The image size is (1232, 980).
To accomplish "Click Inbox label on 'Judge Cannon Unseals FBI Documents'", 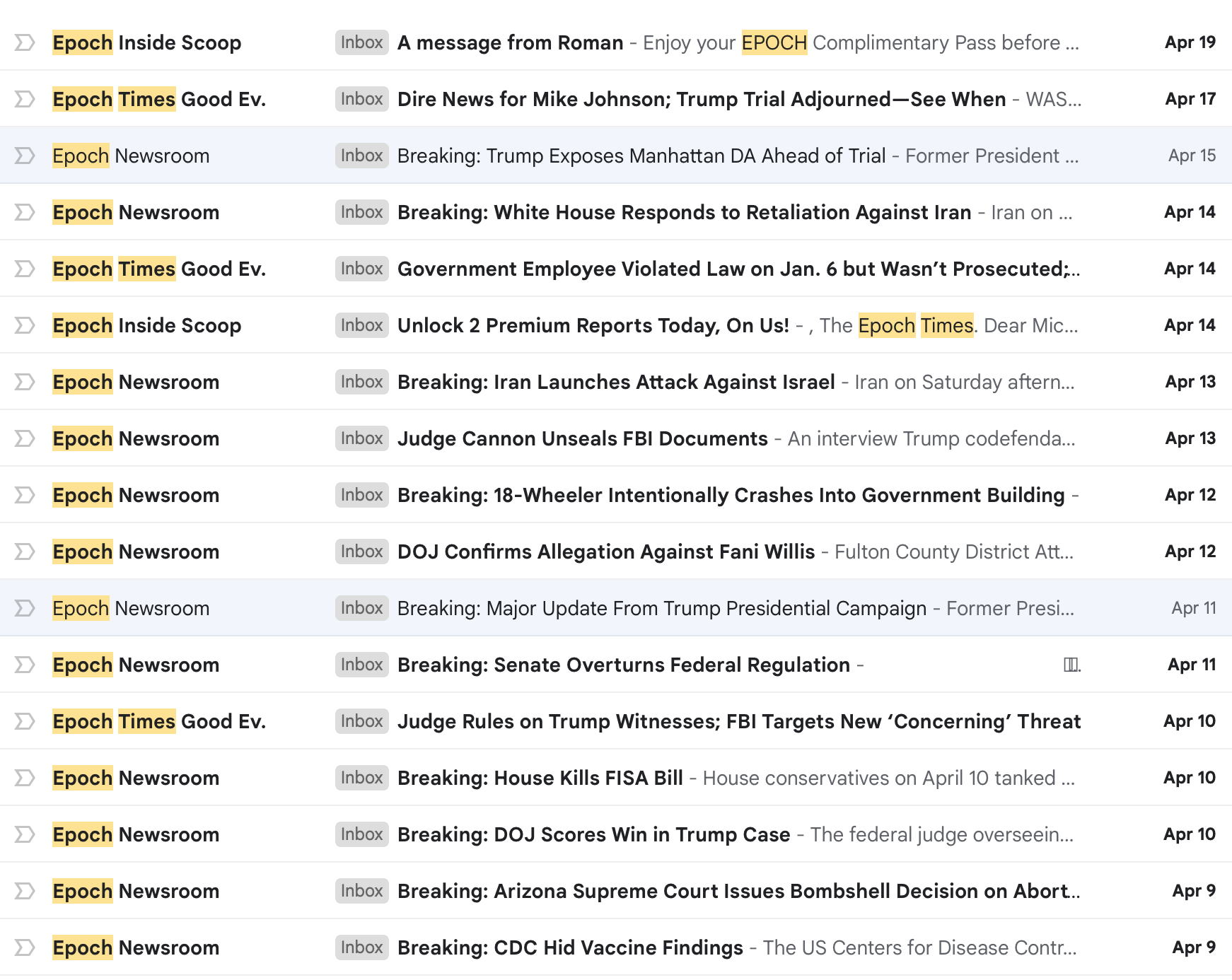I will [362, 438].
